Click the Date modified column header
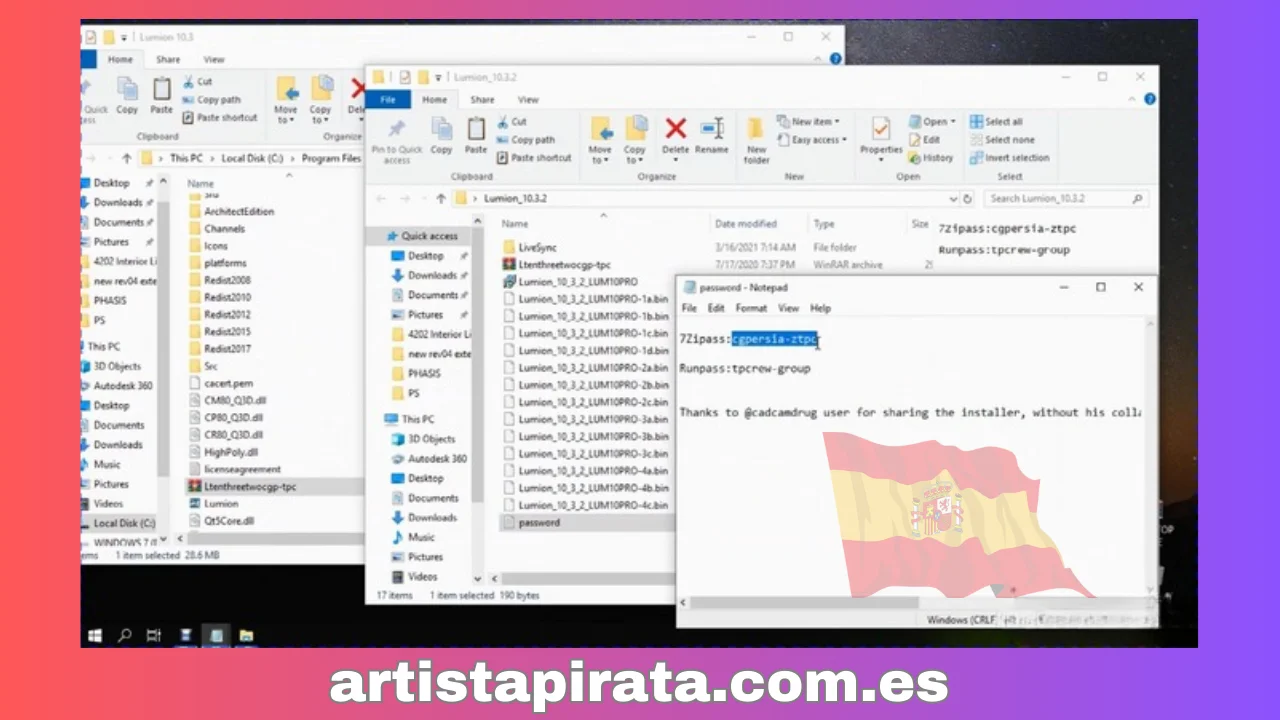1280x720 pixels. [745, 224]
